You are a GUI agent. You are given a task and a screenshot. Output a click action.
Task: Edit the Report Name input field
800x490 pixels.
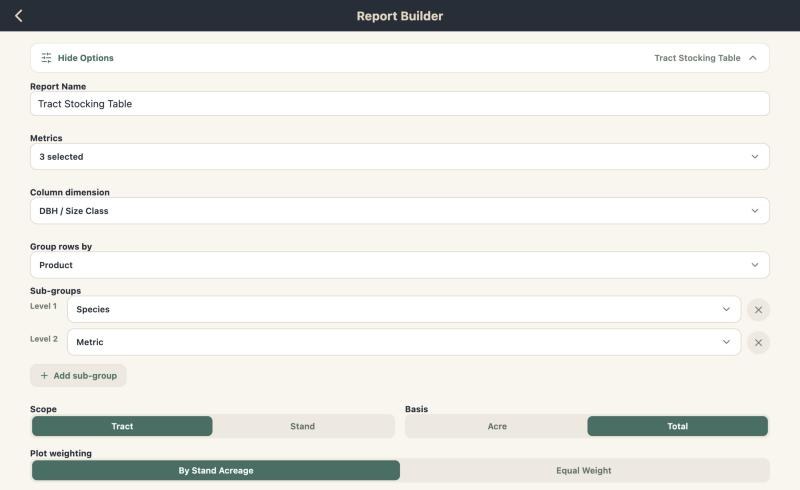[x=399, y=104]
